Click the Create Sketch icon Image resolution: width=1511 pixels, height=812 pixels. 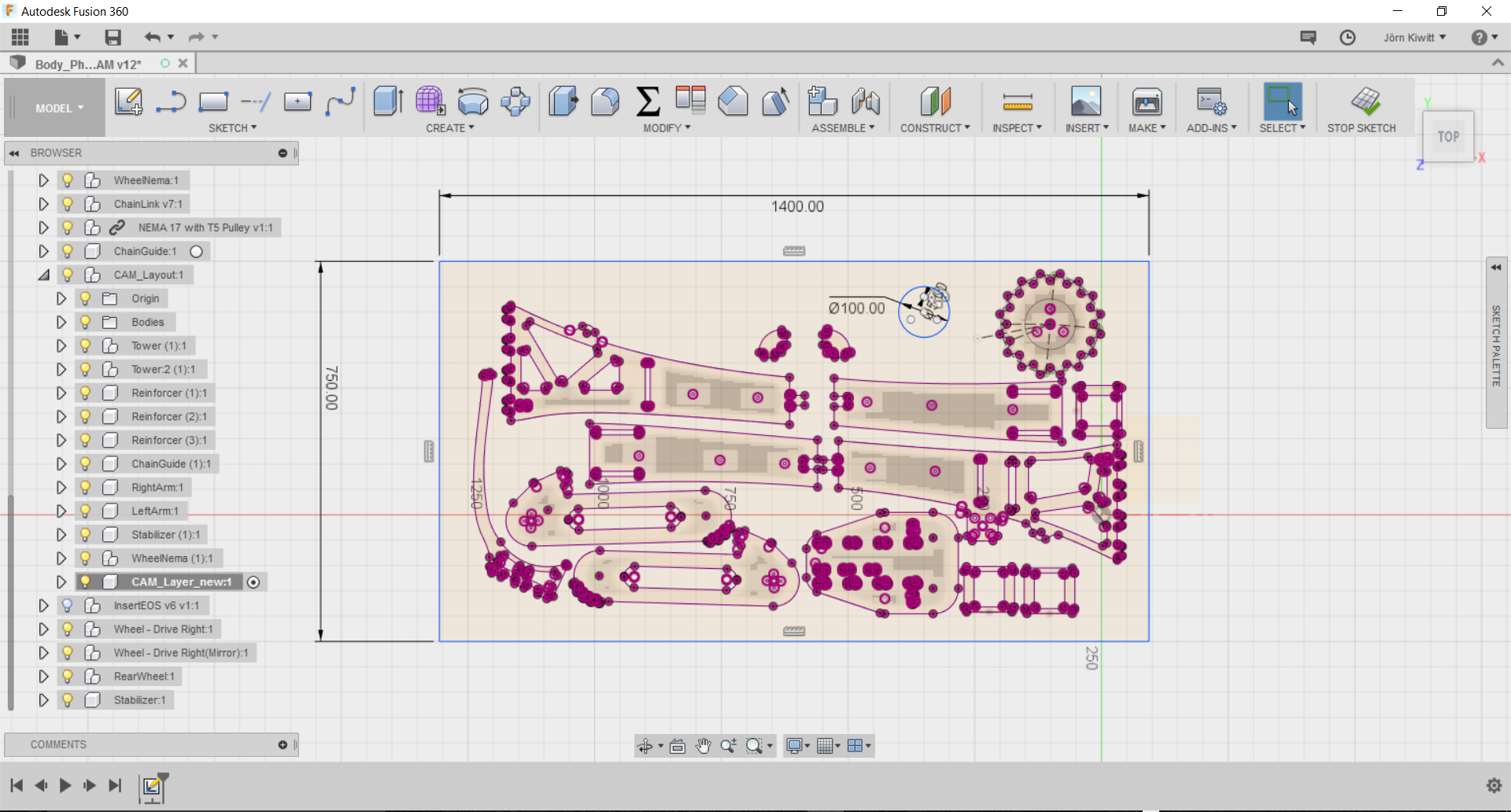[x=128, y=101]
